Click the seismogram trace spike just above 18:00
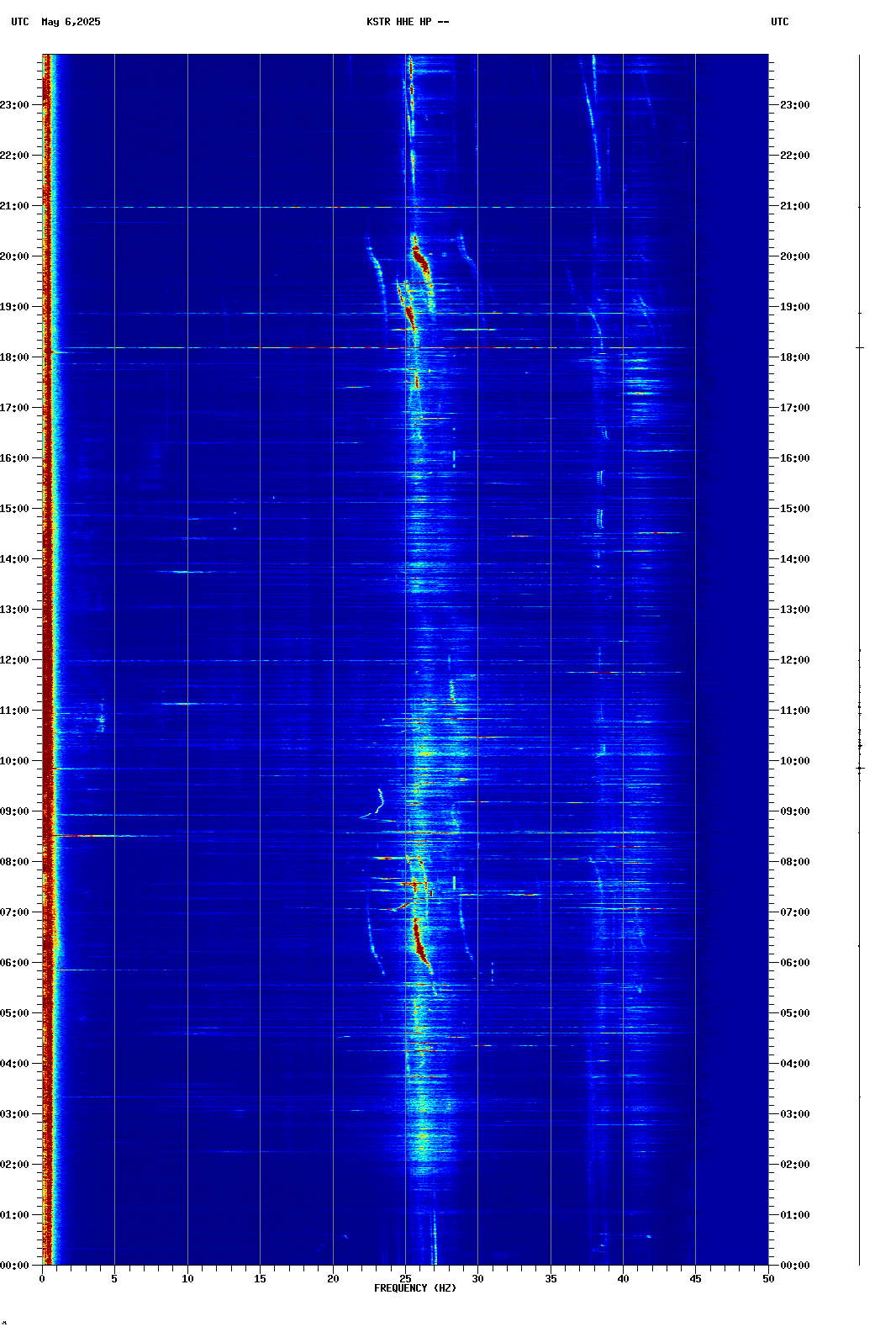This screenshot has width=896, height=1332. (859, 347)
